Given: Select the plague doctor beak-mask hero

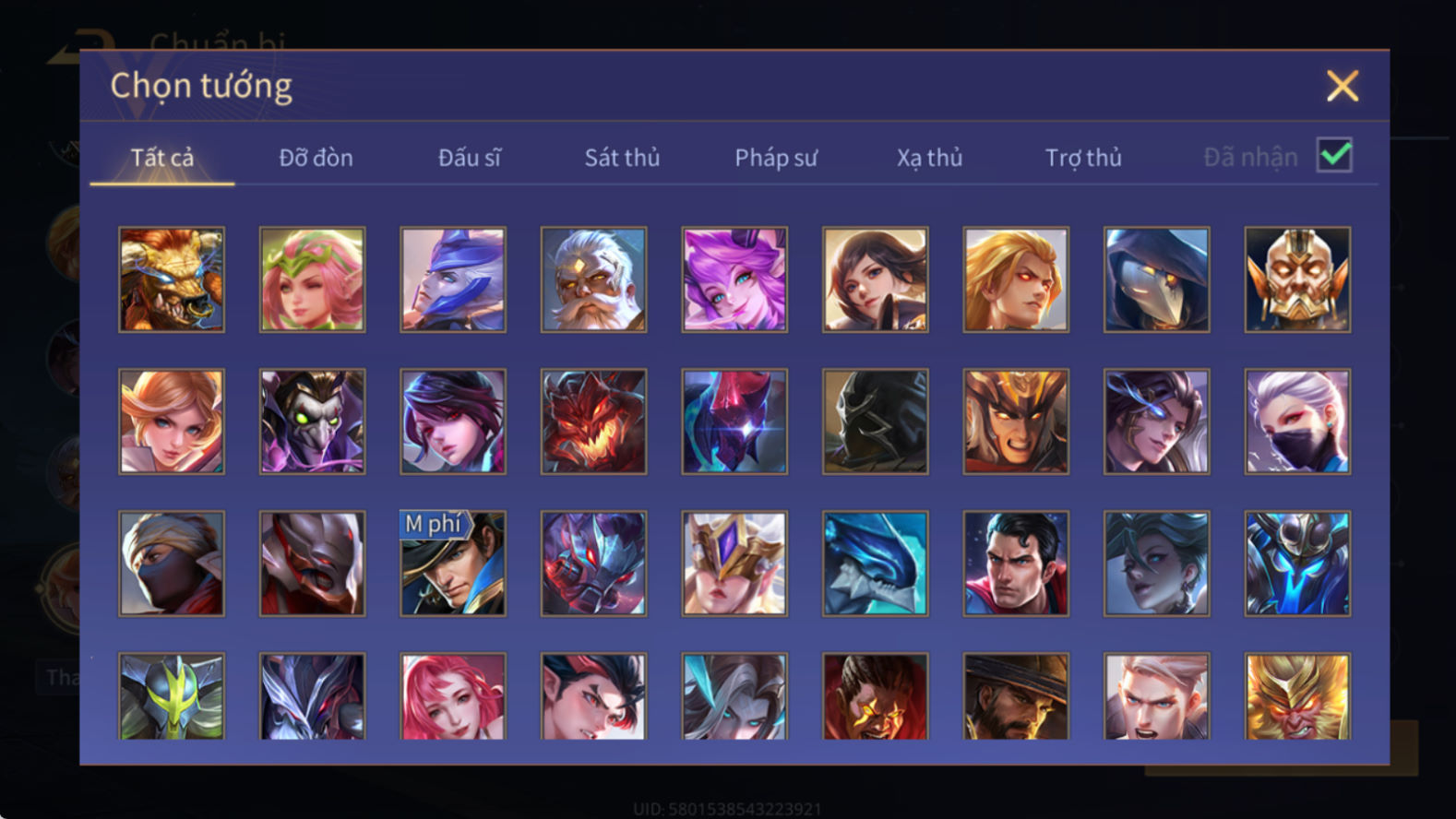Looking at the screenshot, I should [x=1156, y=279].
